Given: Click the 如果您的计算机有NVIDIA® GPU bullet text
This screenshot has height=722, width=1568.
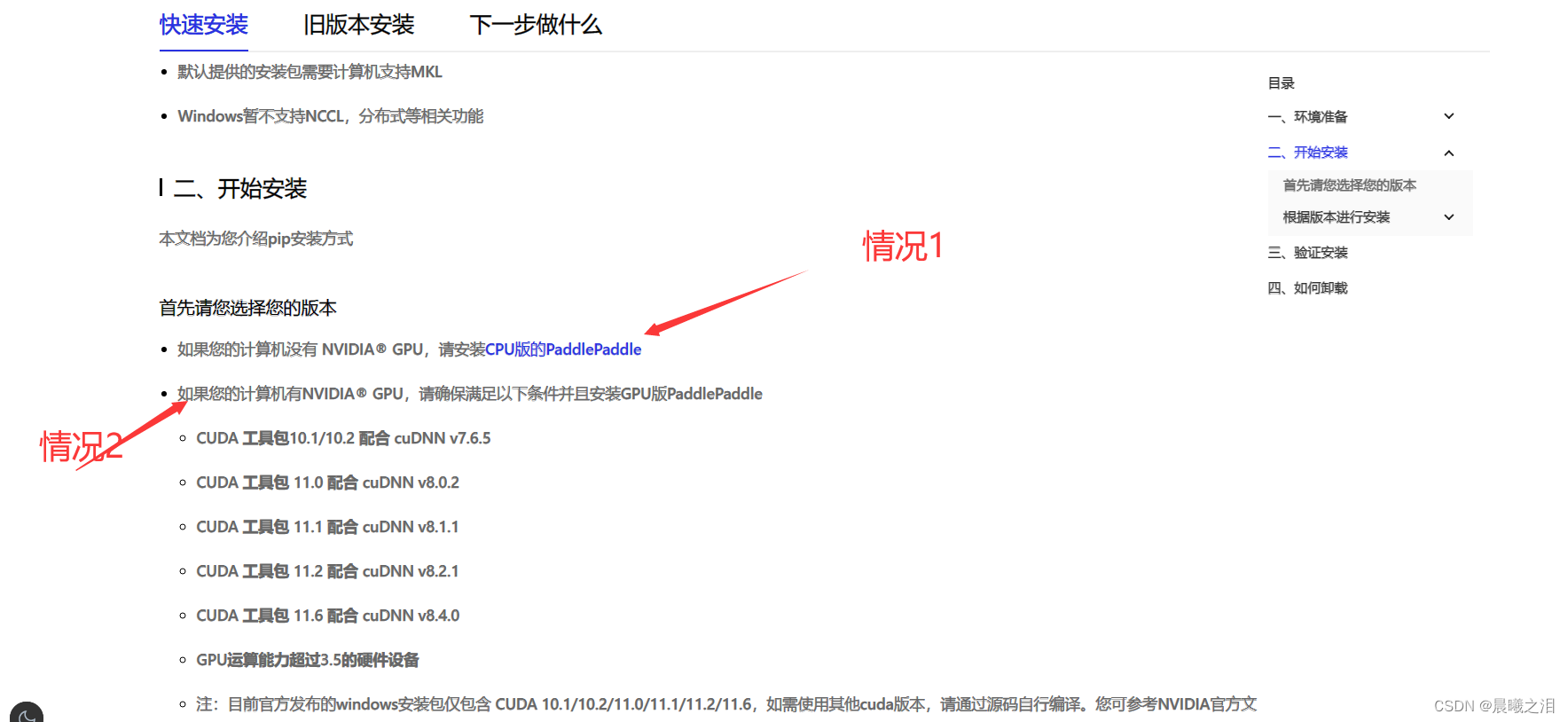Looking at the screenshot, I should coord(469,394).
